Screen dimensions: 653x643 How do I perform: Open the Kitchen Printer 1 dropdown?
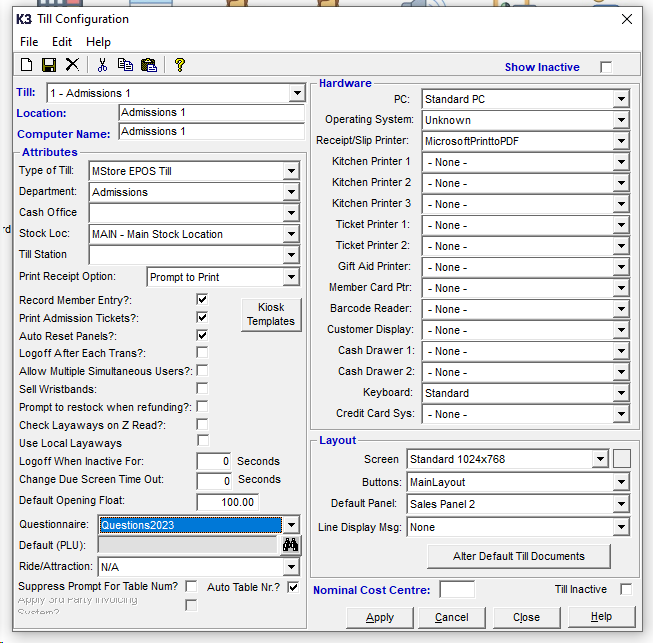click(x=621, y=162)
